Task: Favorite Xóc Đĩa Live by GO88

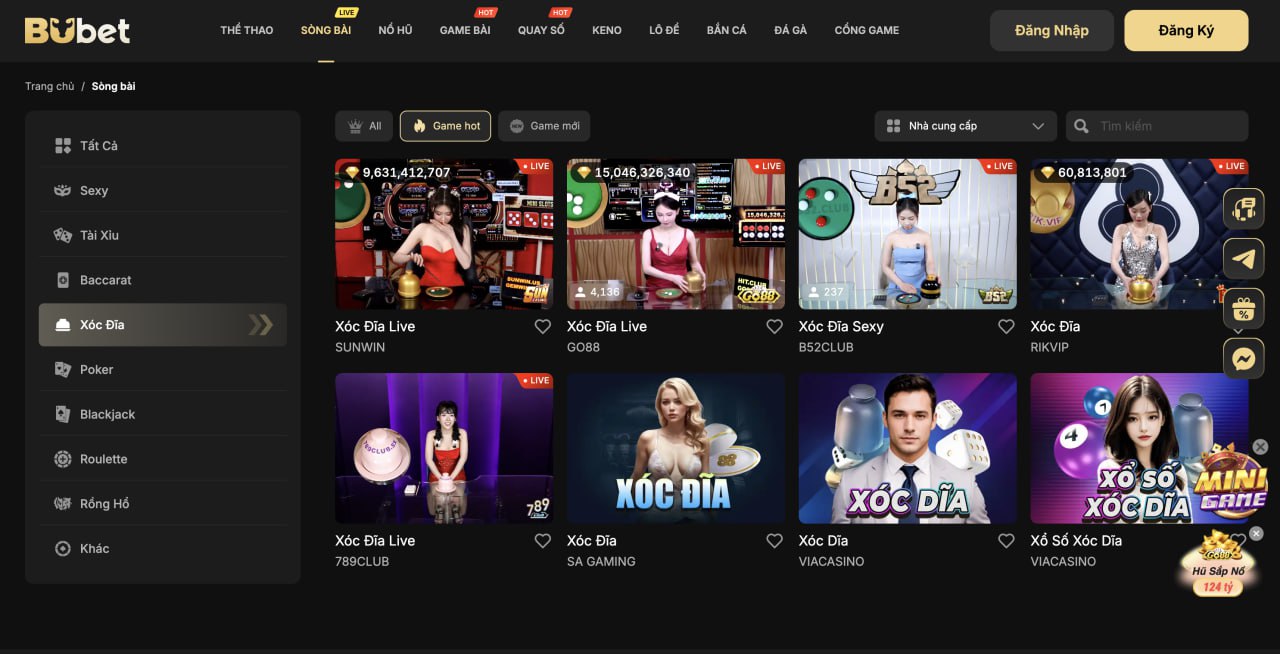Action: [774, 326]
